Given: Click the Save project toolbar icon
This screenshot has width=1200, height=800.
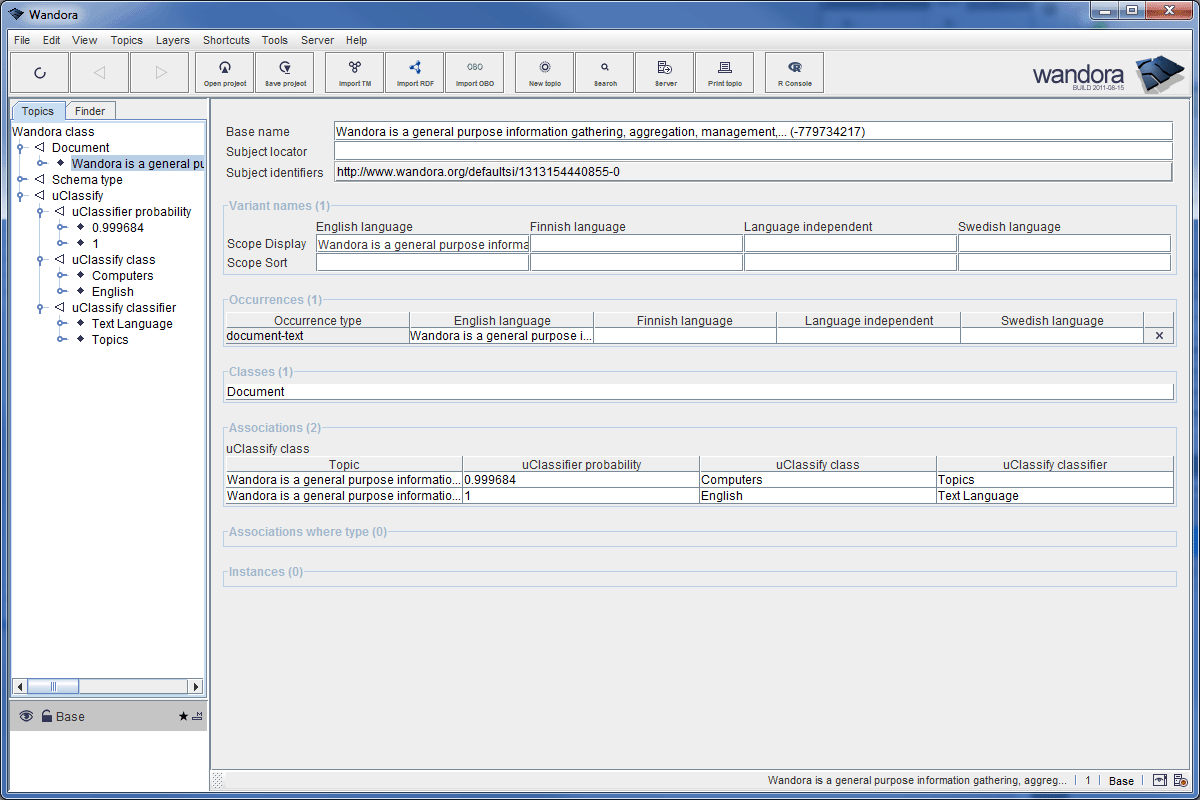Looking at the screenshot, I should [285, 73].
